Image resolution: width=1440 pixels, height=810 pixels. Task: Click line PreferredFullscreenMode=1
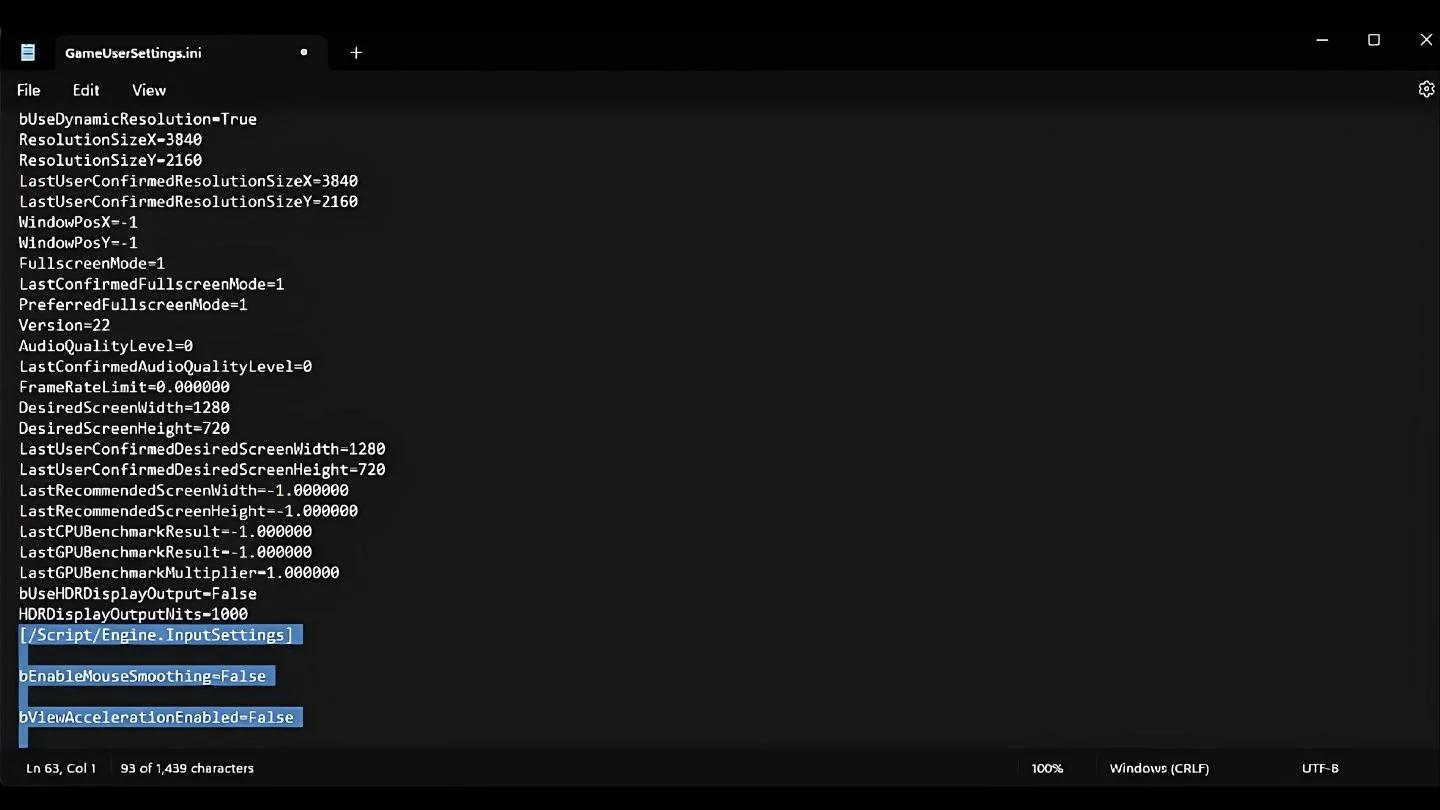click(133, 305)
